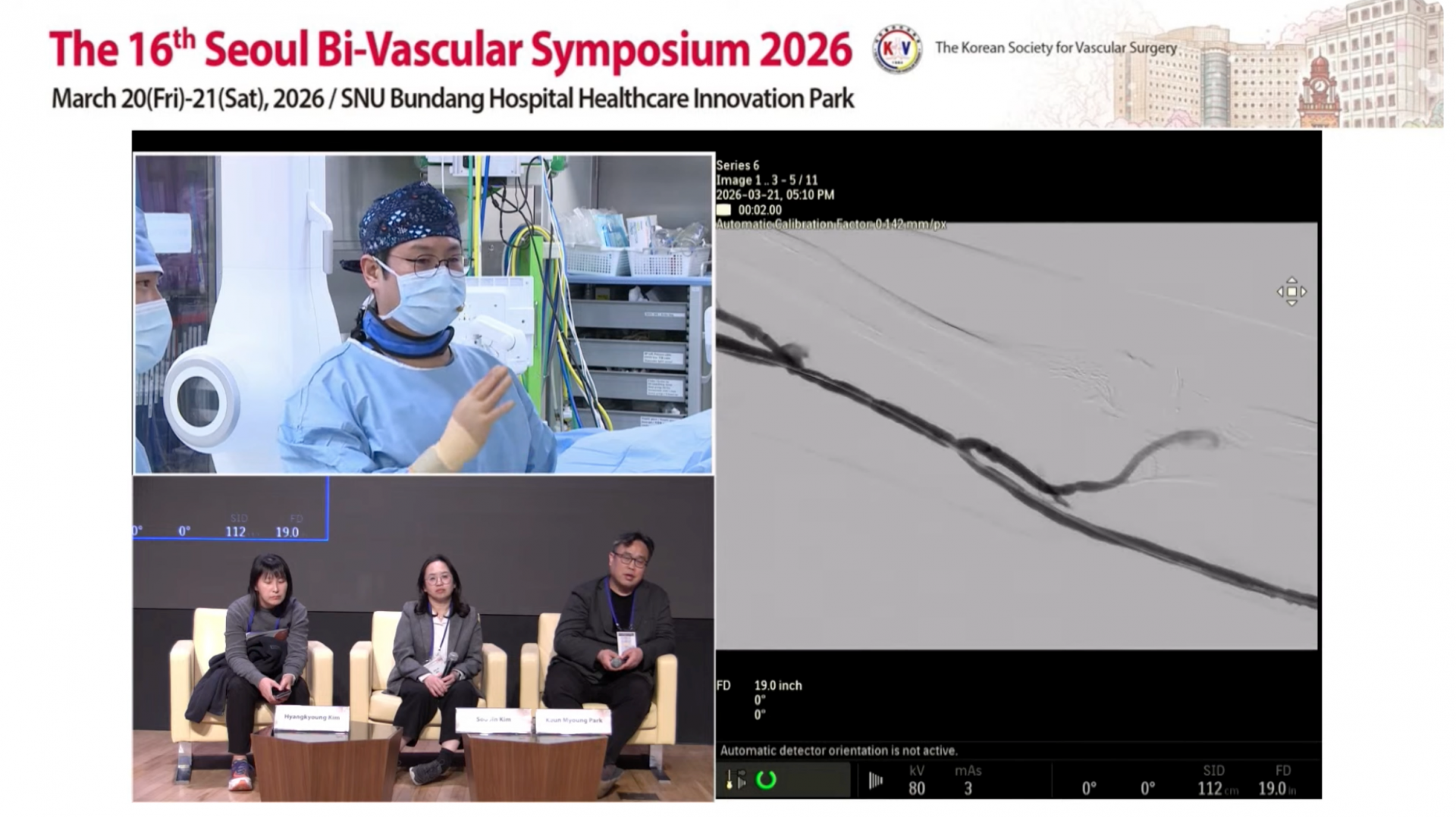This screenshot has height=817, width=1456.
Task: Click the catheter and flag tool icon
Action: (x=736, y=780)
